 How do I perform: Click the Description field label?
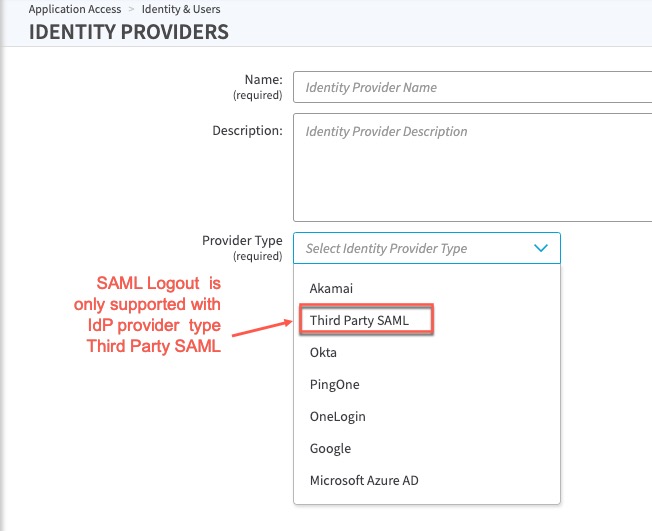pos(247,131)
